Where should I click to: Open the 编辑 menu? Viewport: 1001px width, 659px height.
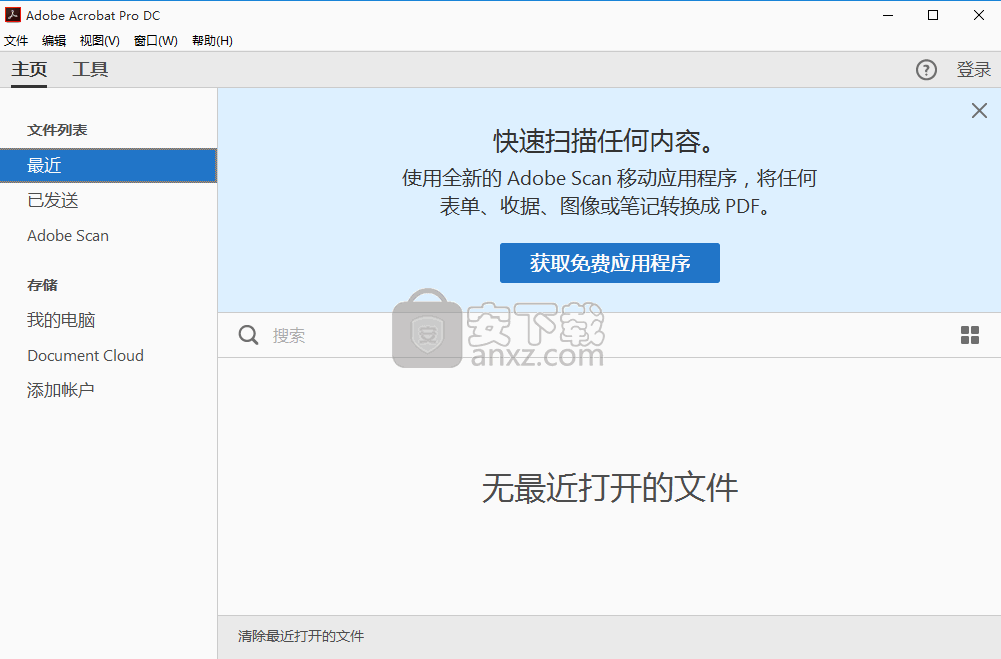[54, 41]
